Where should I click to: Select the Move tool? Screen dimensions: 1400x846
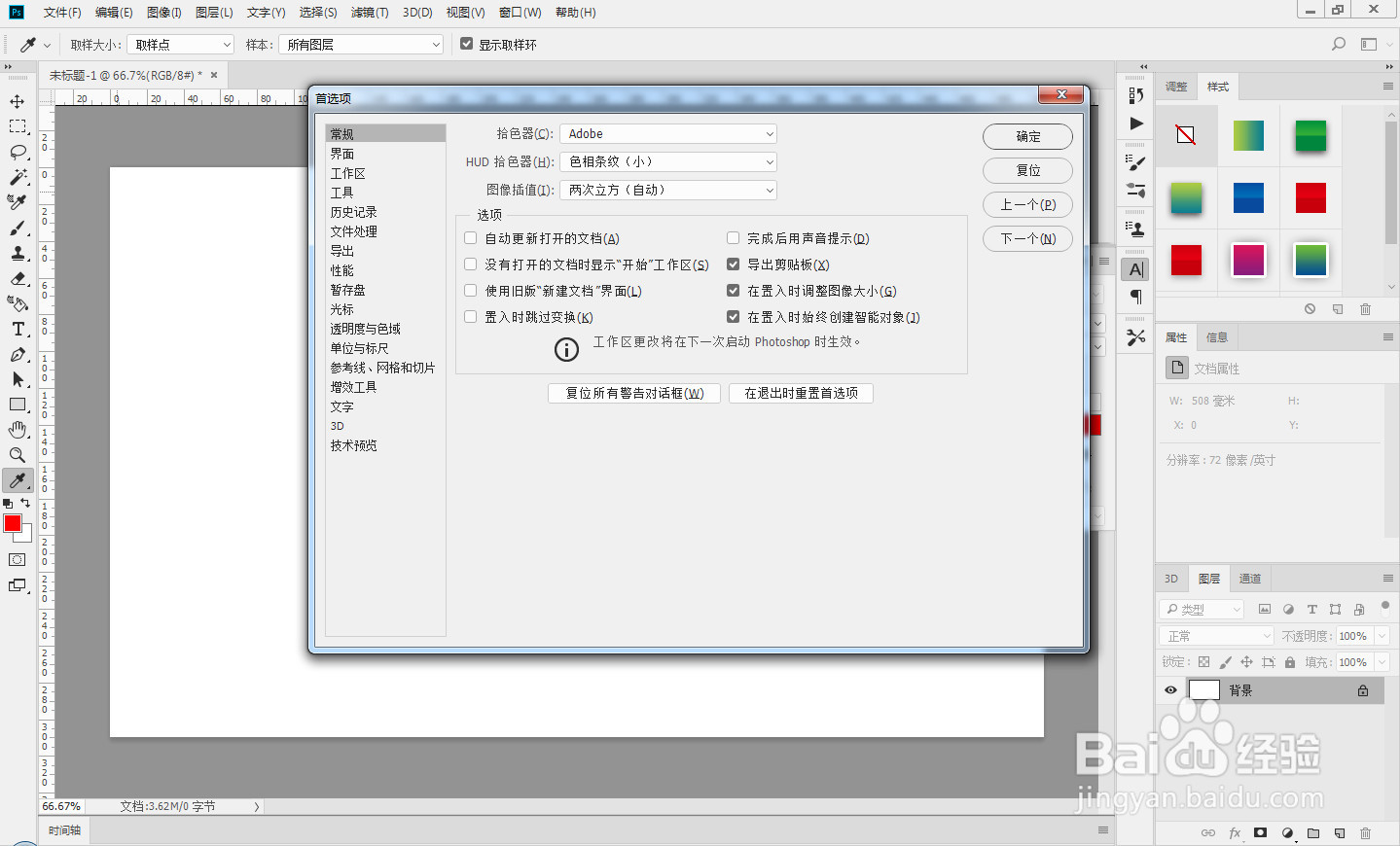pos(18,100)
